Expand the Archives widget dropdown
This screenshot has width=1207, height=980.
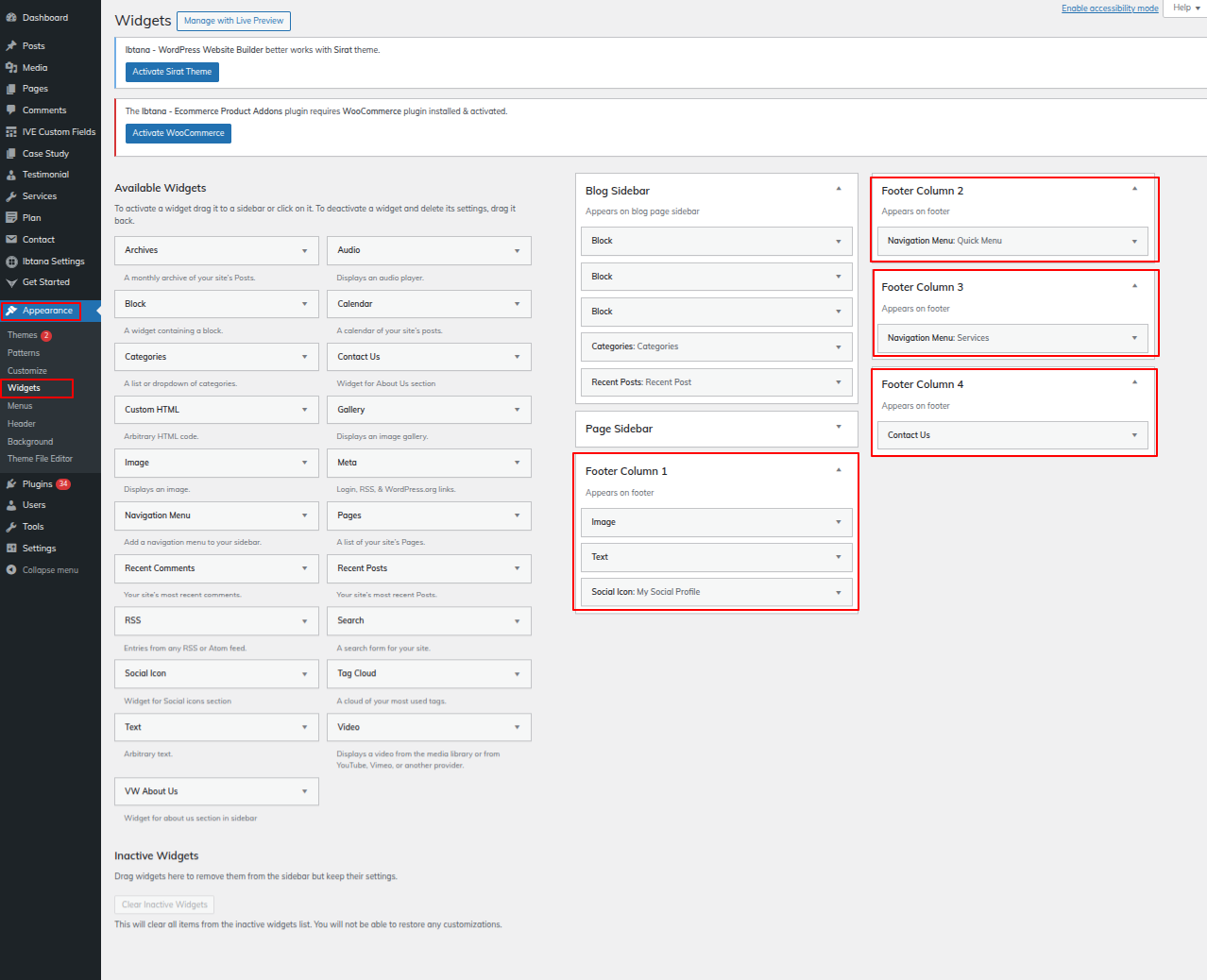coord(304,251)
